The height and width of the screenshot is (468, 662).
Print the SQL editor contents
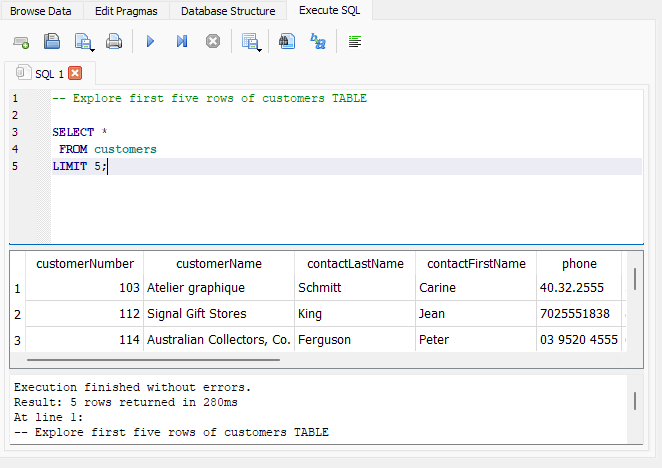pos(114,42)
